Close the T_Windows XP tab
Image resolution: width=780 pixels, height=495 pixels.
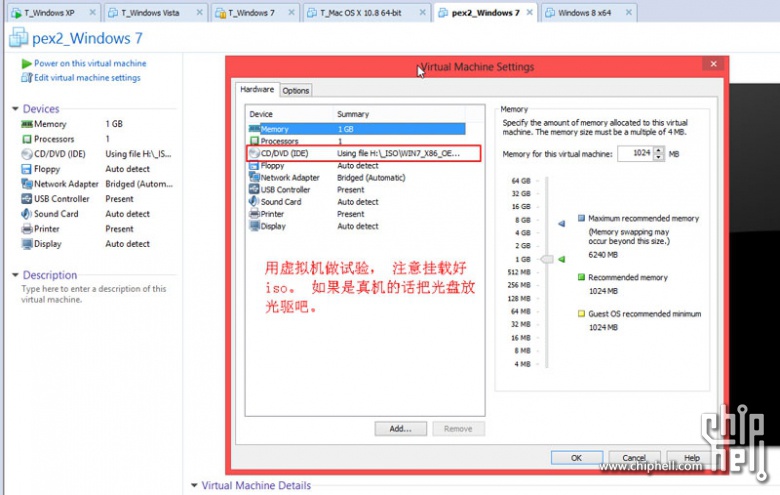click(93, 12)
